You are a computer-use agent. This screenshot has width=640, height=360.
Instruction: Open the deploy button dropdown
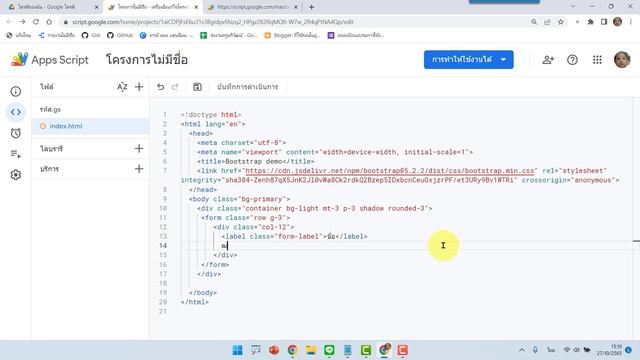click(x=504, y=60)
